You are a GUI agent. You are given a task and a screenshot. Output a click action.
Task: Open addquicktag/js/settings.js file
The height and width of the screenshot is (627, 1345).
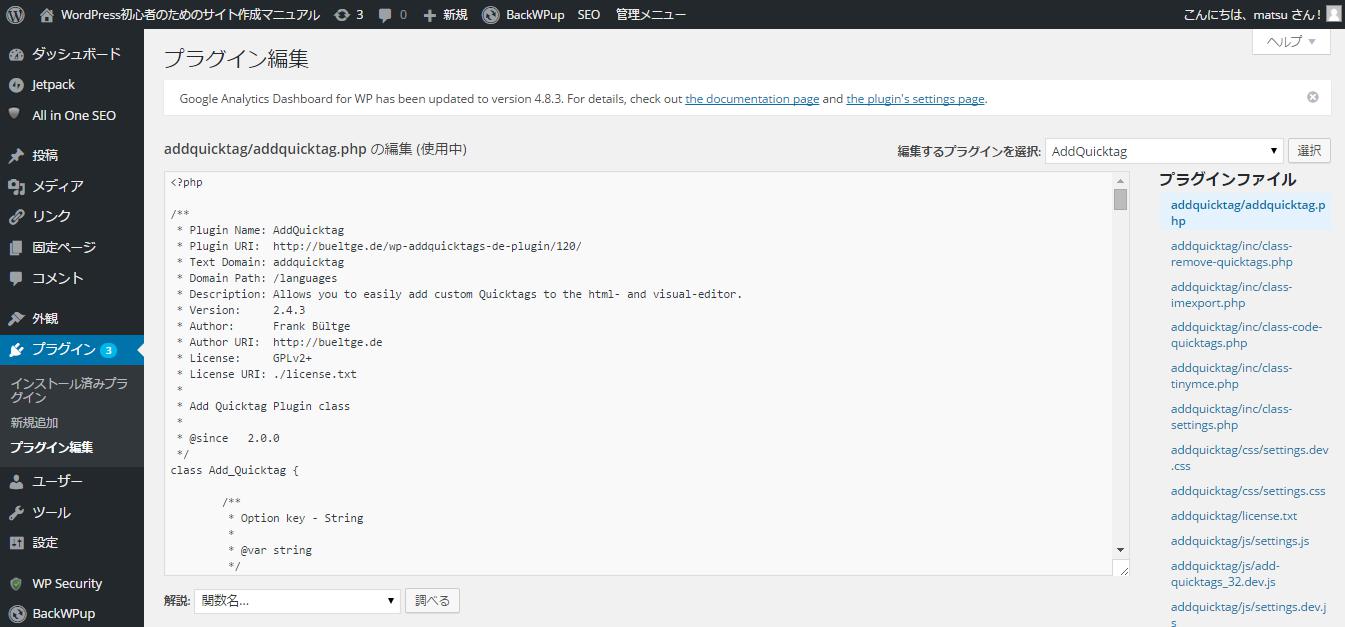tap(1240, 541)
